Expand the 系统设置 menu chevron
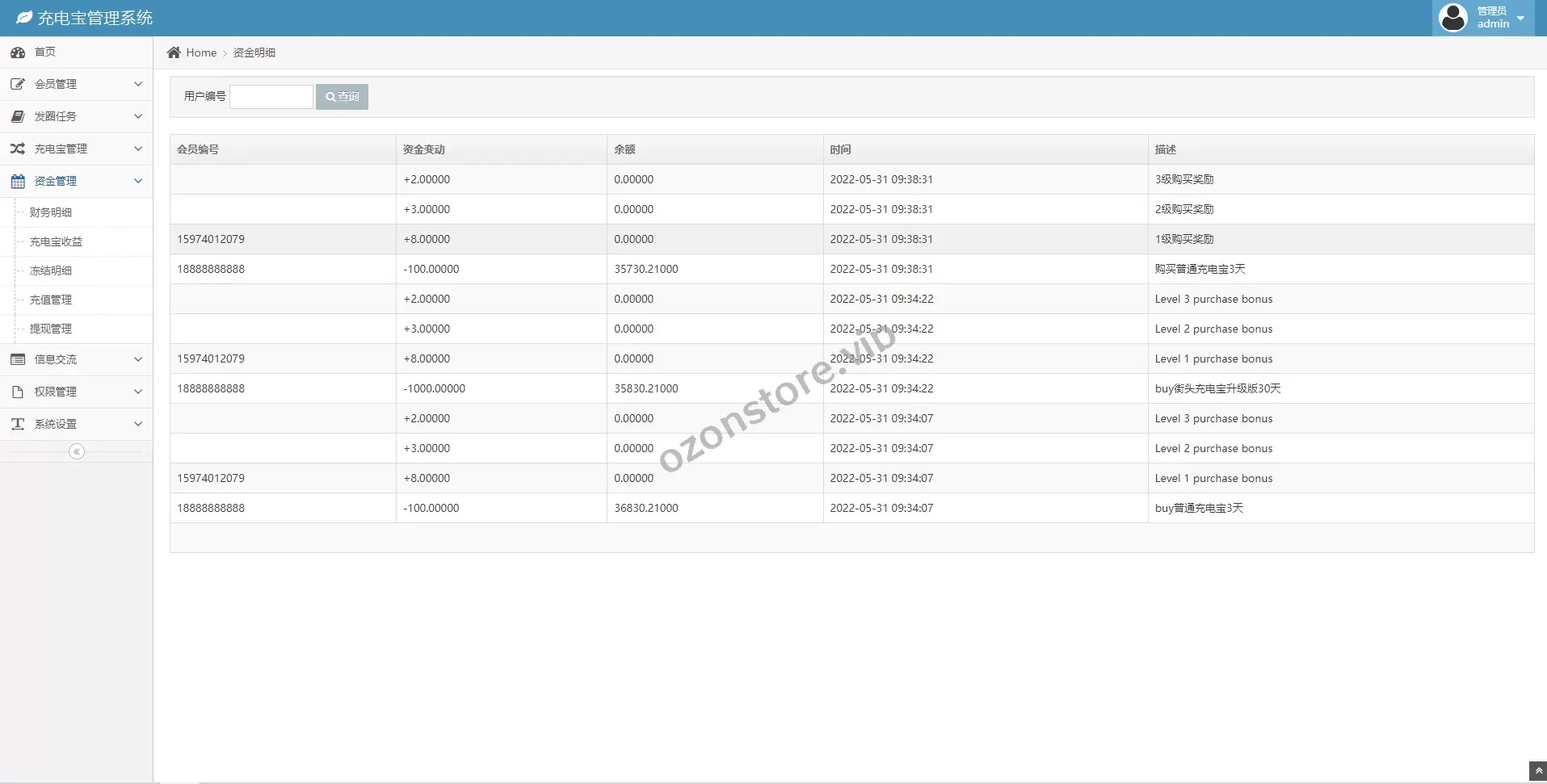Screen dimensions: 1547x784 pyautogui.click(x=138, y=424)
